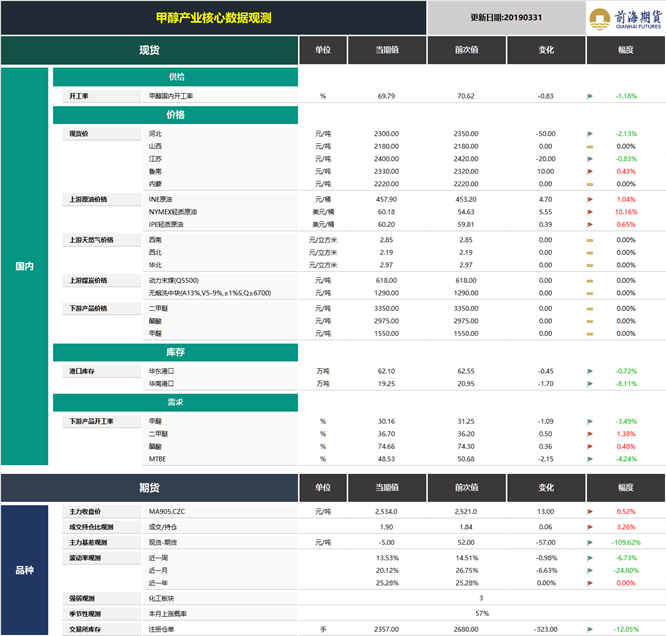Click yellow dash icon for 山西 row
The height and width of the screenshot is (636, 666).
click(x=590, y=147)
